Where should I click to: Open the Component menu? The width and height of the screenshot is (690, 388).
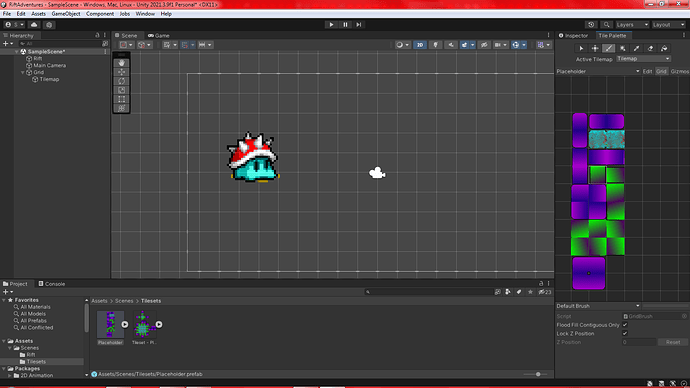100,14
